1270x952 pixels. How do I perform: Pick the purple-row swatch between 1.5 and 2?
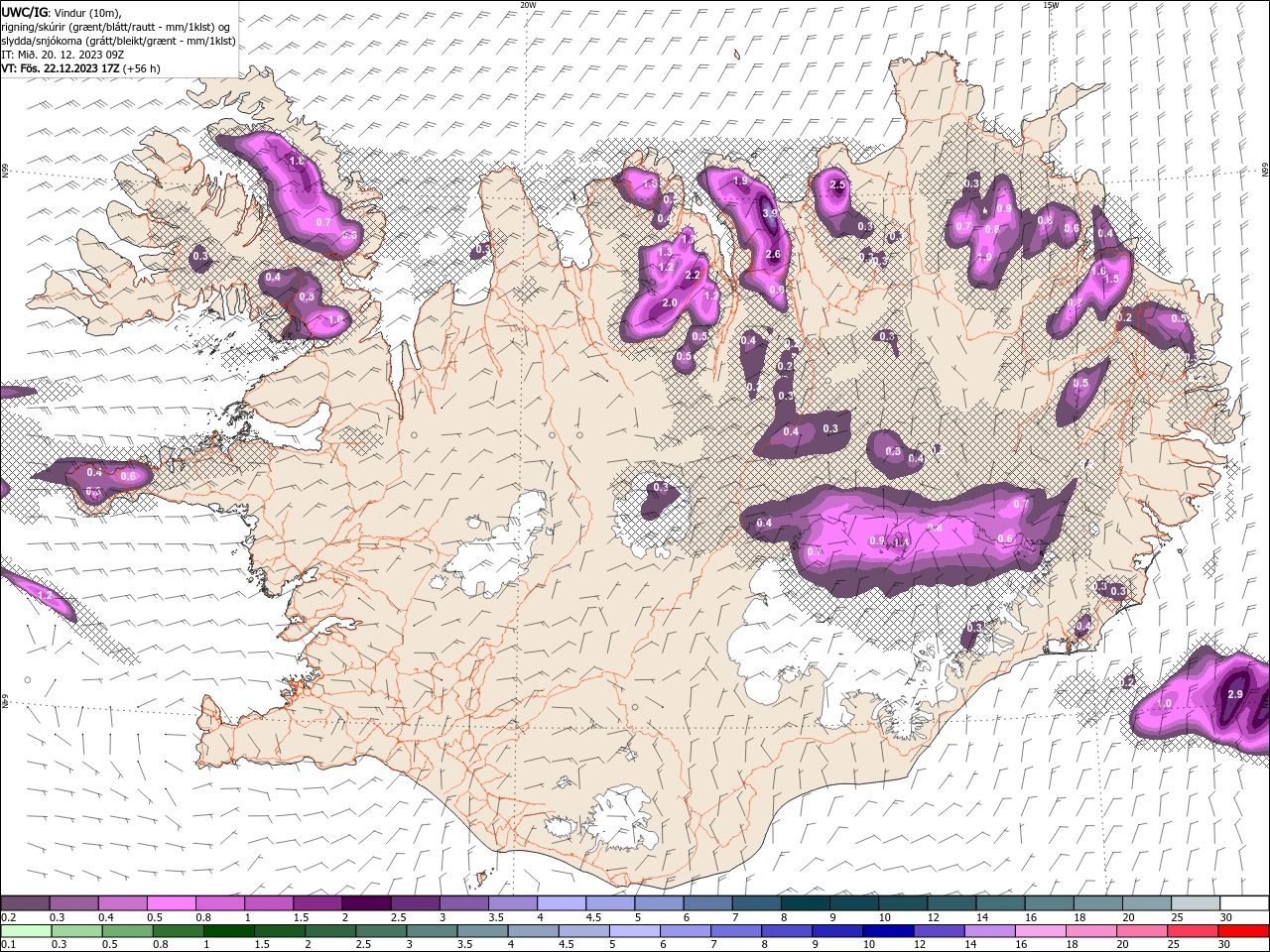click(x=317, y=903)
